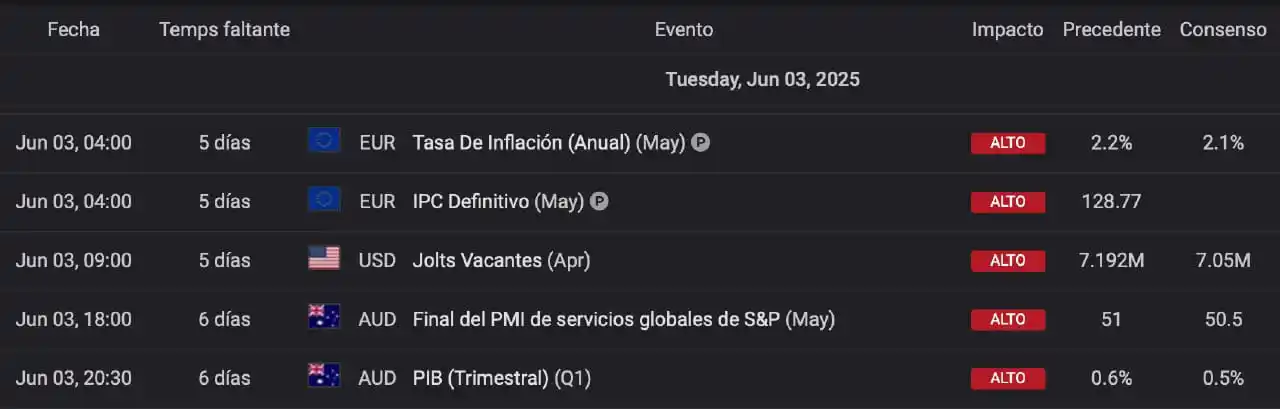Sort by the Impacto column header
The height and width of the screenshot is (409, 1280).
tap(1008, 30)
